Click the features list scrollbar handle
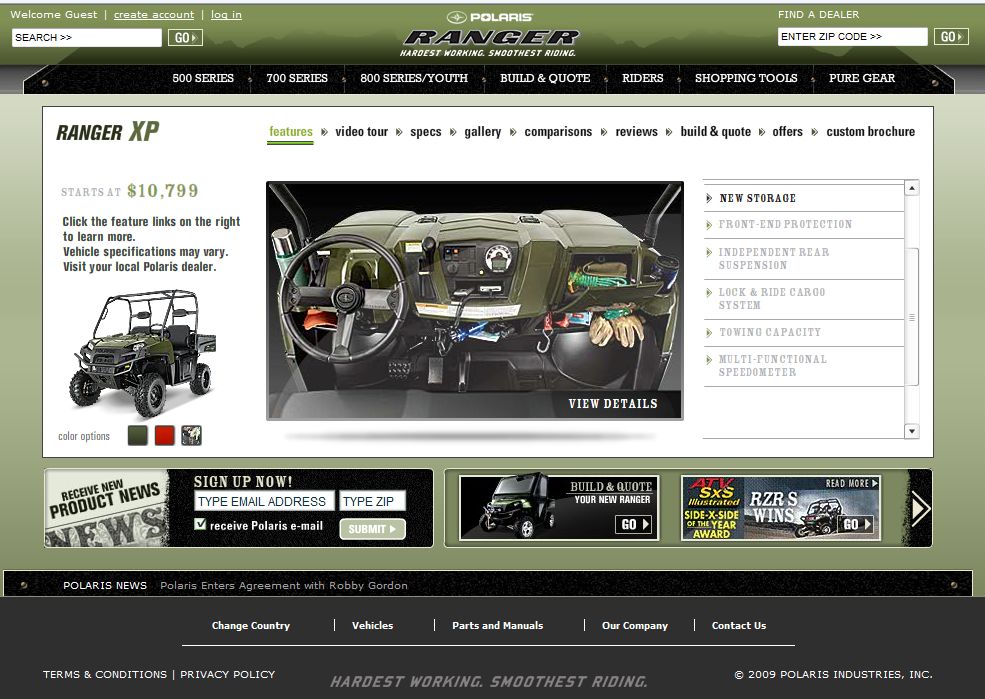985x699 pixels. pos(912,317)
